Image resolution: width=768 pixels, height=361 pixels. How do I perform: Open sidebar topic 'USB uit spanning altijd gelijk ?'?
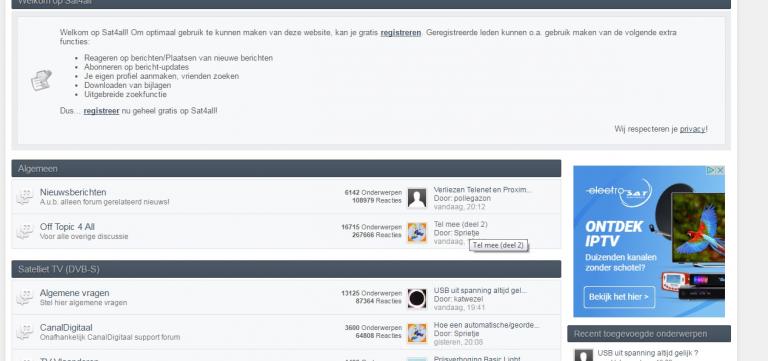tap(648, 353)
